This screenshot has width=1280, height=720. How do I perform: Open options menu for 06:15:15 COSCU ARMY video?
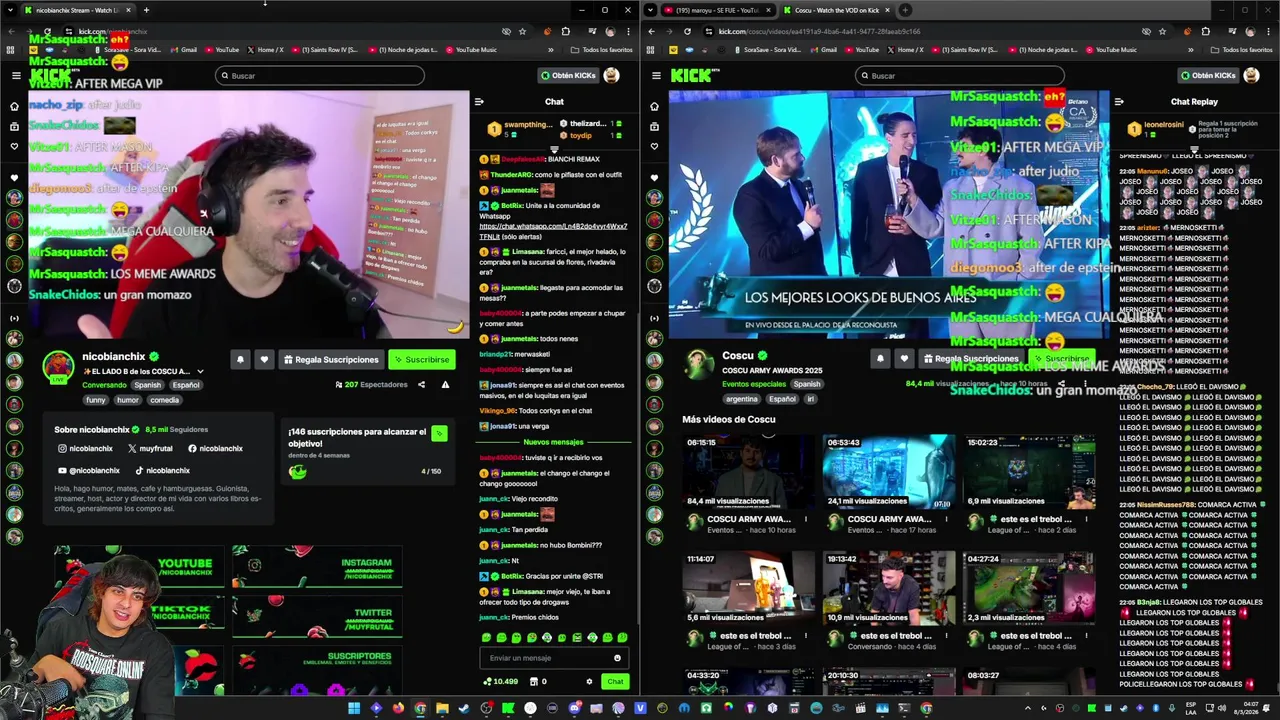click(x=806, y=519)
